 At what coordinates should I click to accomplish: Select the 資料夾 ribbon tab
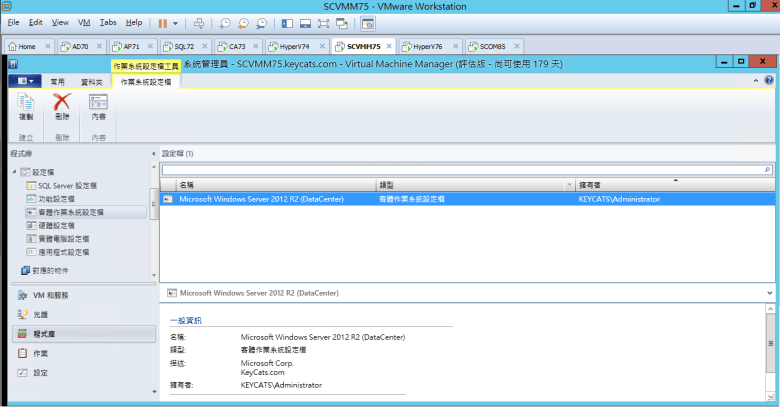pyautogui.click(x=91, y=81)
